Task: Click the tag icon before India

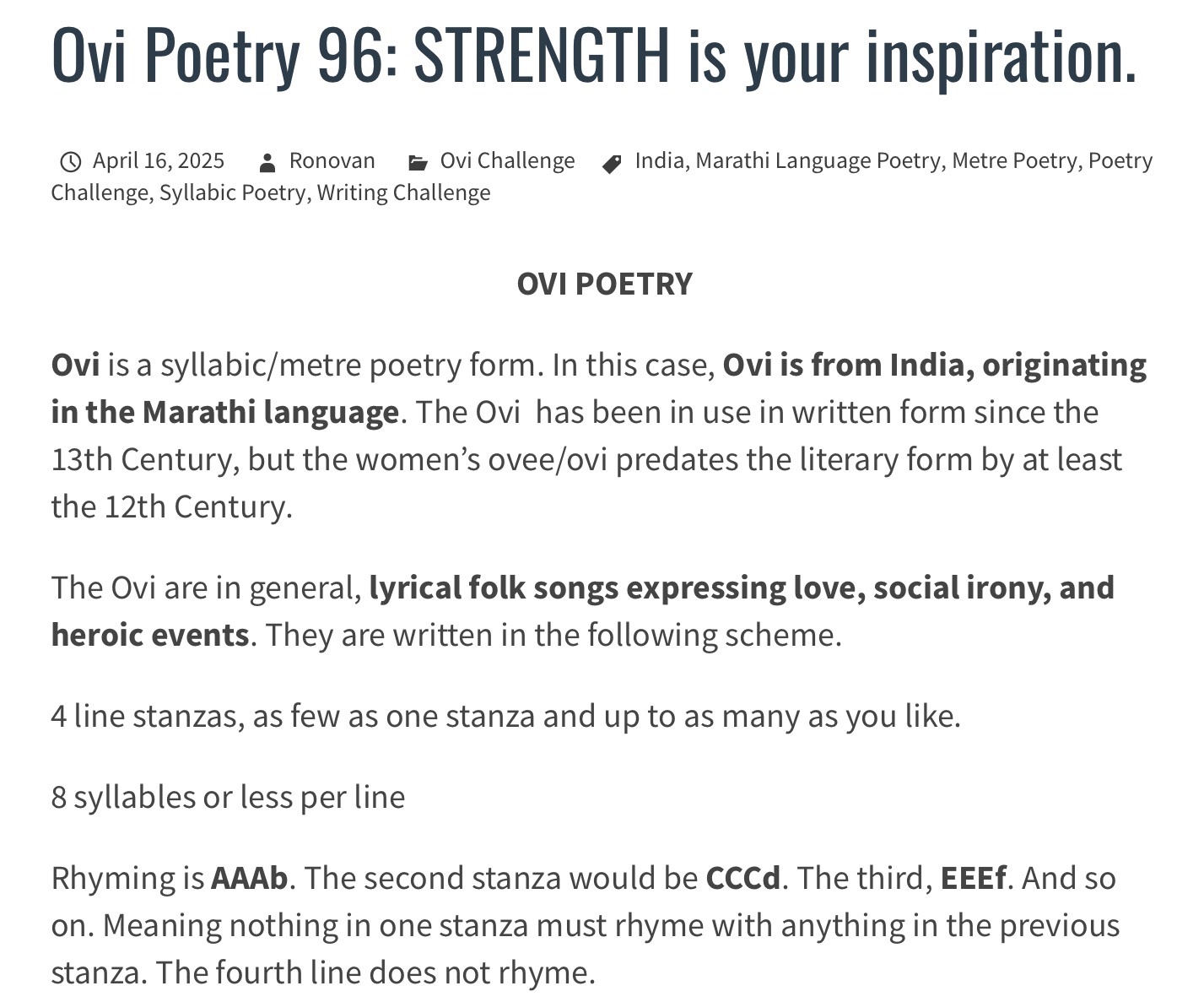Action: tap(613, 163)
